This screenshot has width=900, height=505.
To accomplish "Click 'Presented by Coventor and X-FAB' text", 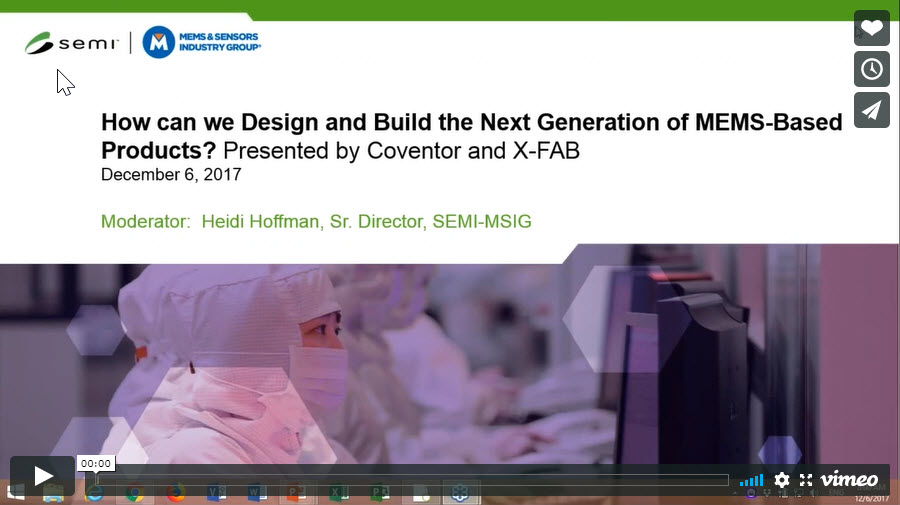I will (401, 151).
